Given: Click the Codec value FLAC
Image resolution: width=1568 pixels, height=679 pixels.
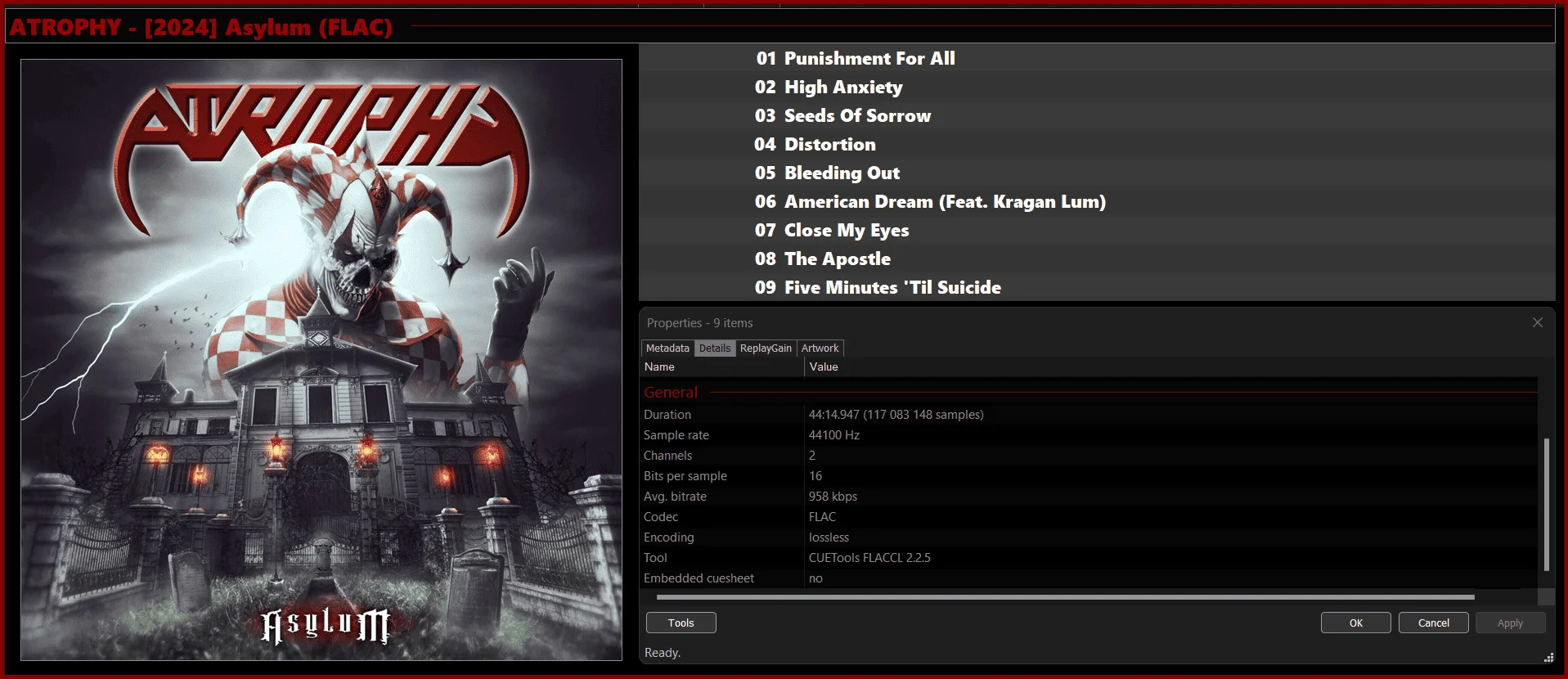Looking at the screenshot, I should 822,517.
